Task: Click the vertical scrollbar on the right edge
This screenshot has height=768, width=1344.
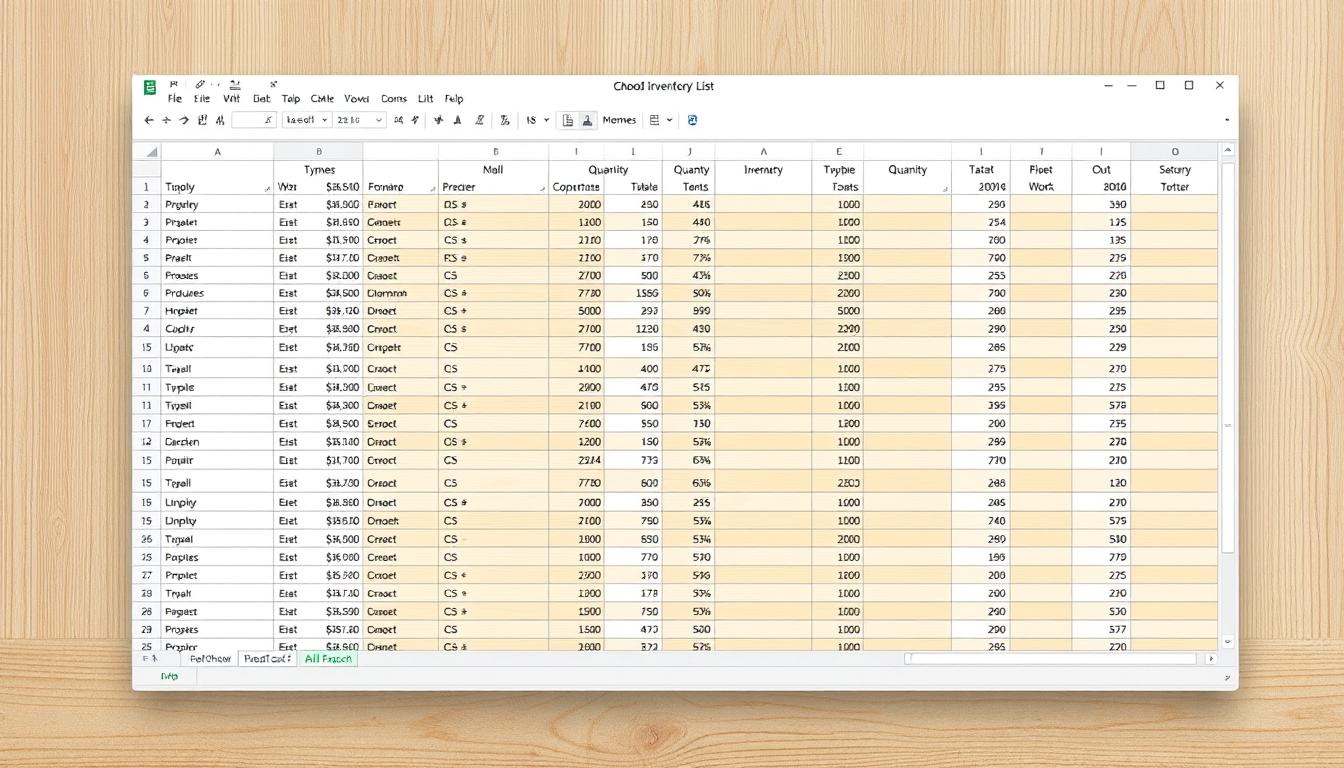Action: [x=1229, y=357]
